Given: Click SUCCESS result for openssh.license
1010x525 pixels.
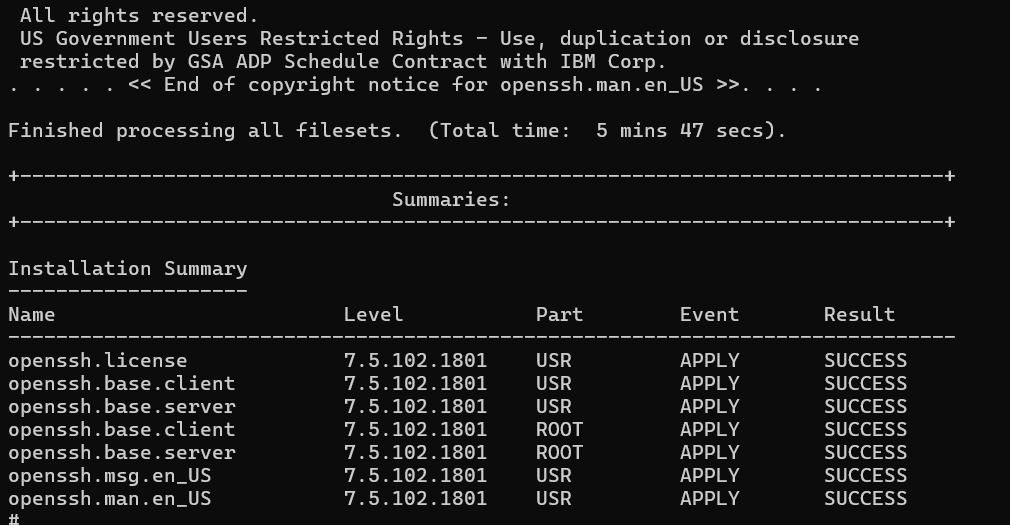Looking at the screenshot, I should click(865, 361).
